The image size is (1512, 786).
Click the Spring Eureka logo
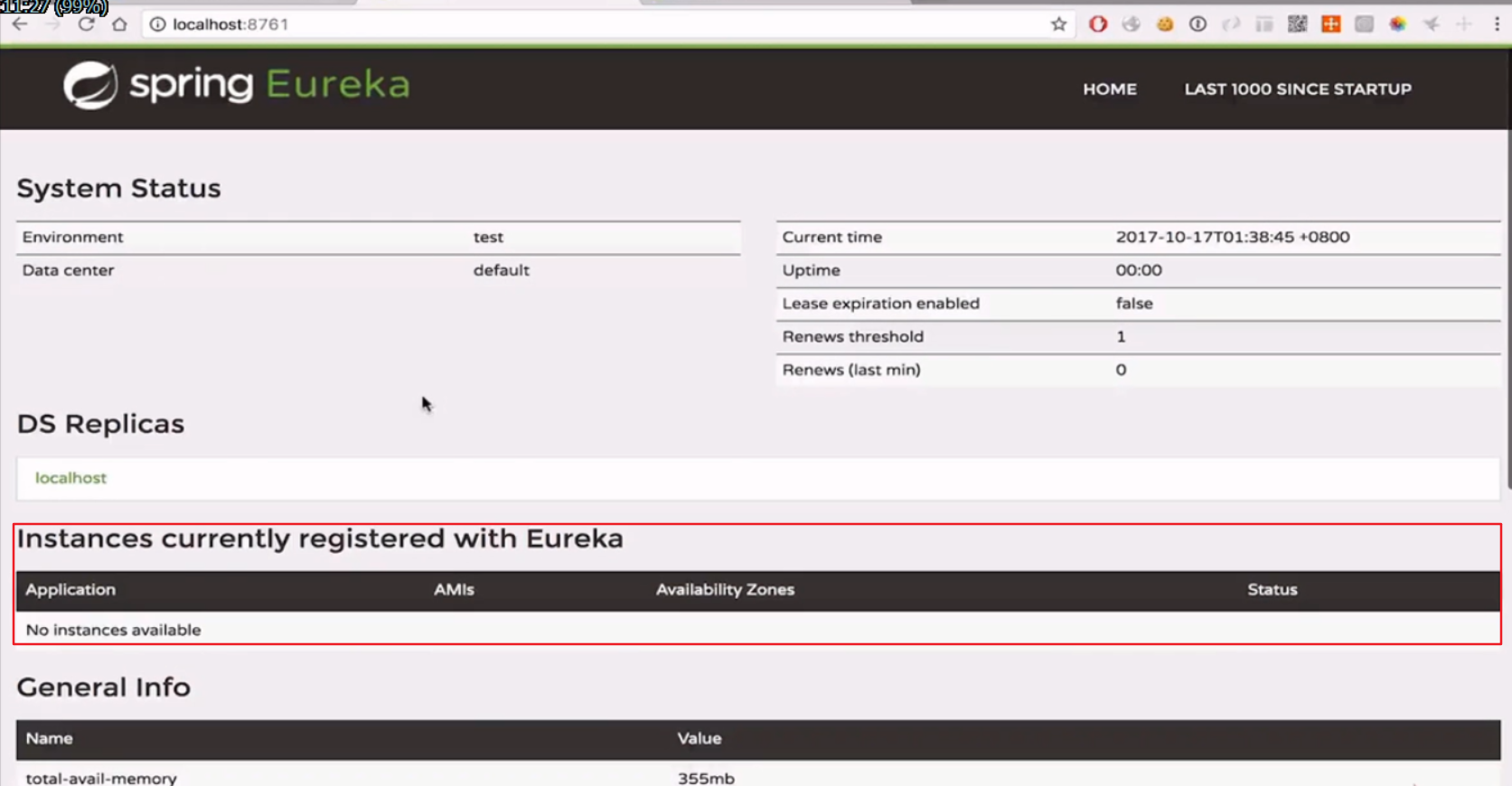236,85
